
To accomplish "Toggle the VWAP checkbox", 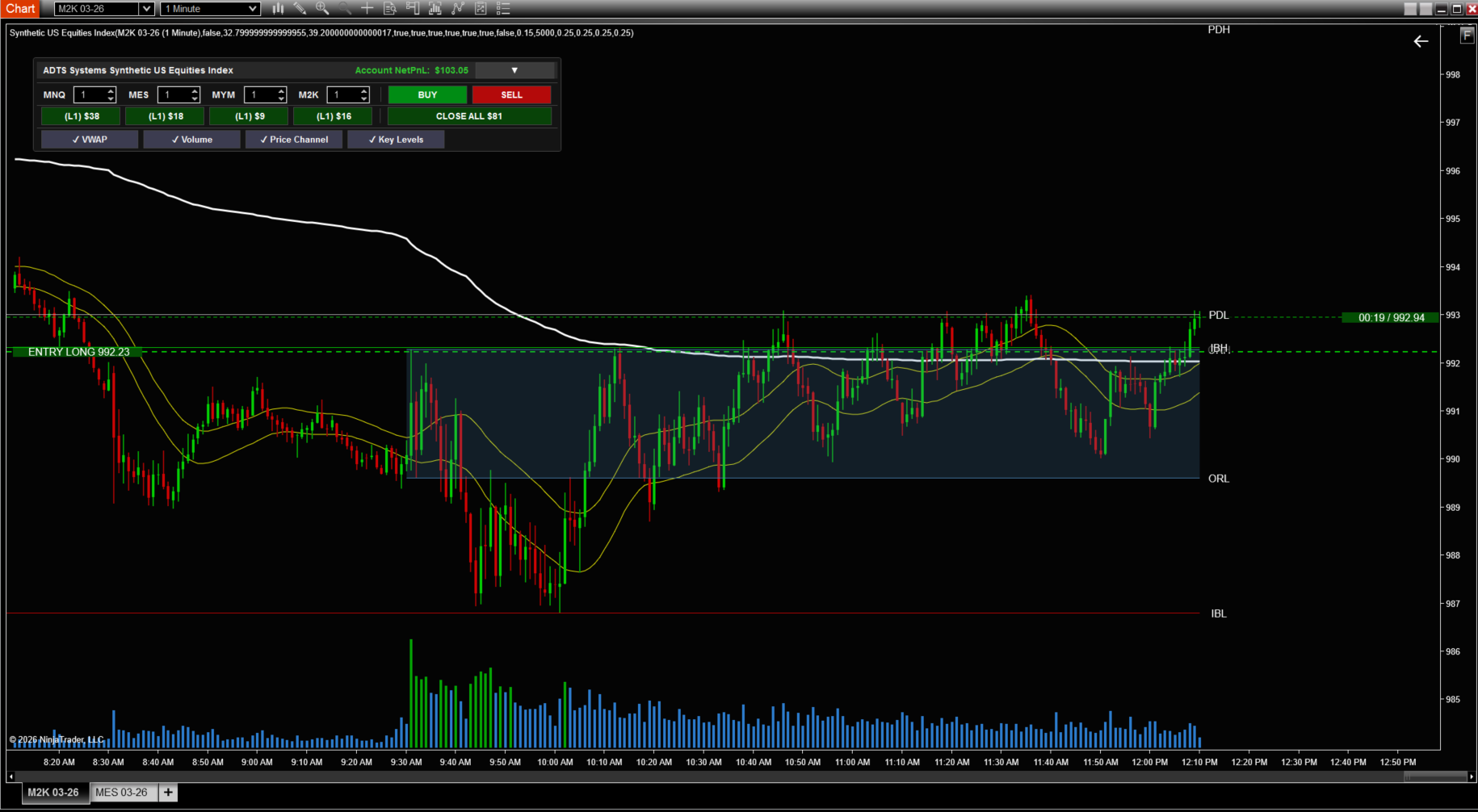I will click(x=89, y=139).
